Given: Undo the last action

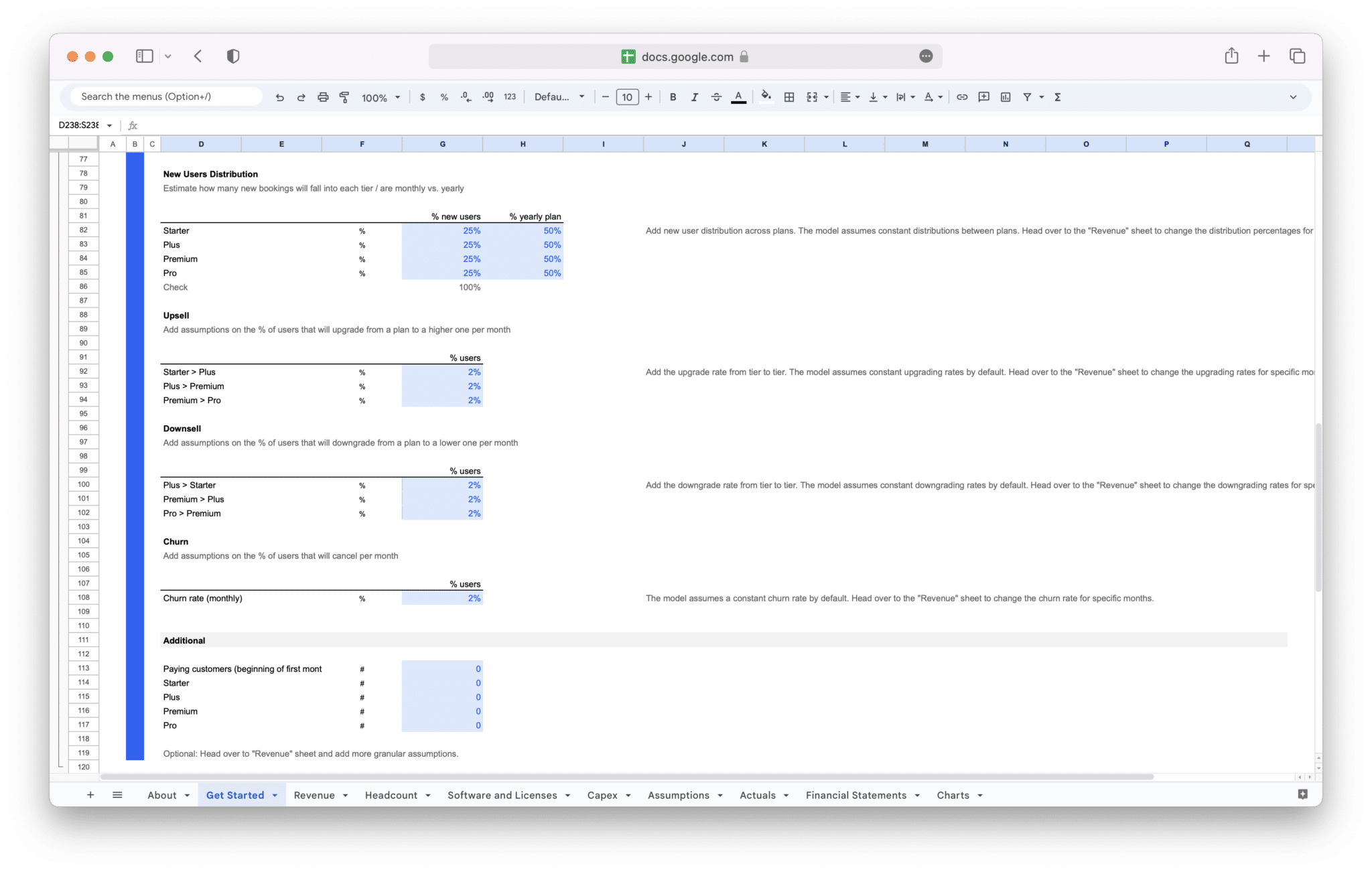Looking at the screenshot, I should coord(280,96).
